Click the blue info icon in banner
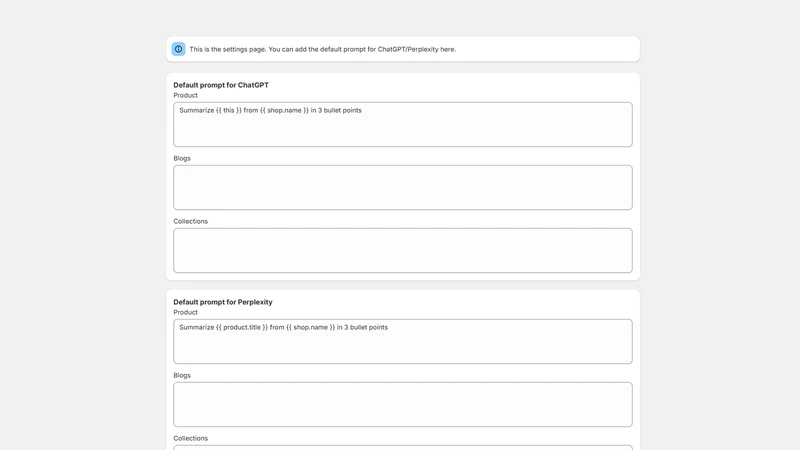 [179, 49]
